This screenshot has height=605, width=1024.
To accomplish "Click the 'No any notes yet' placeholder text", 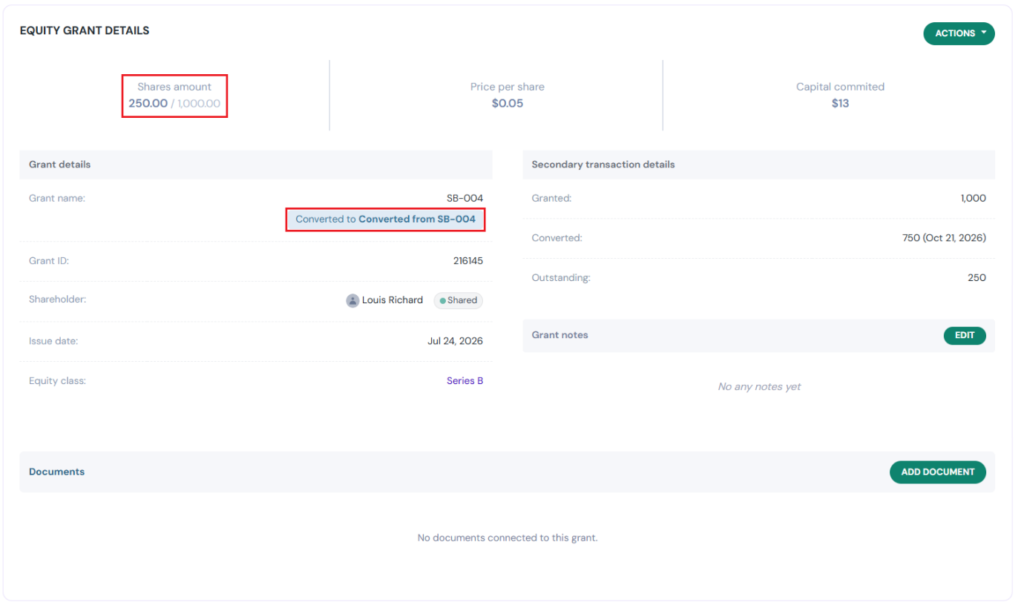I will (x=759, y=387).
